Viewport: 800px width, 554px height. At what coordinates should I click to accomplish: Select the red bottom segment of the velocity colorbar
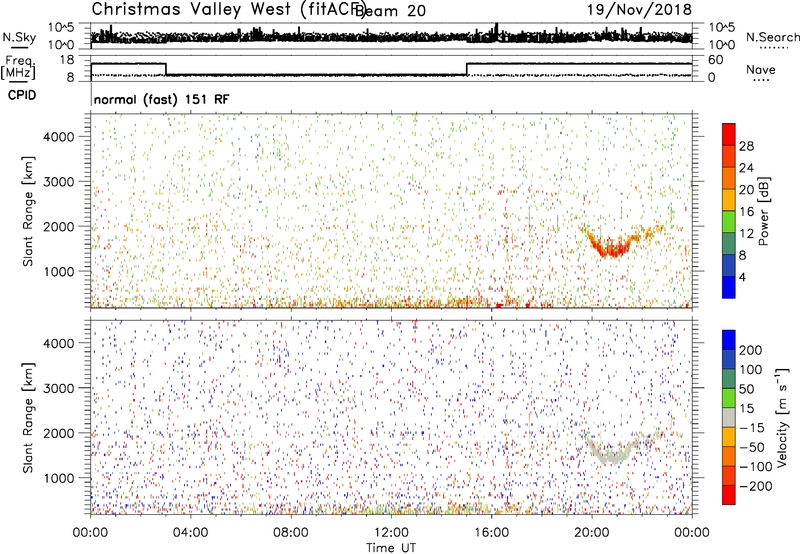tap(729, 495)
